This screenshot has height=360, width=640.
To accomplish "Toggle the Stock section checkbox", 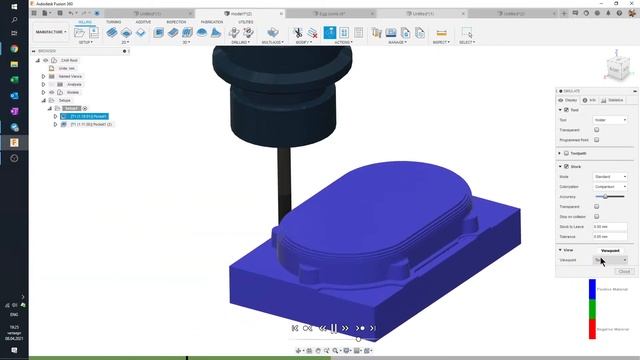I will click(567, 167).
